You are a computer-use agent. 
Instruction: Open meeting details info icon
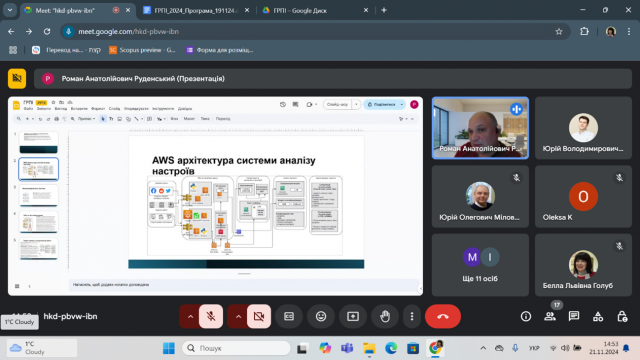tap(526, 316)
